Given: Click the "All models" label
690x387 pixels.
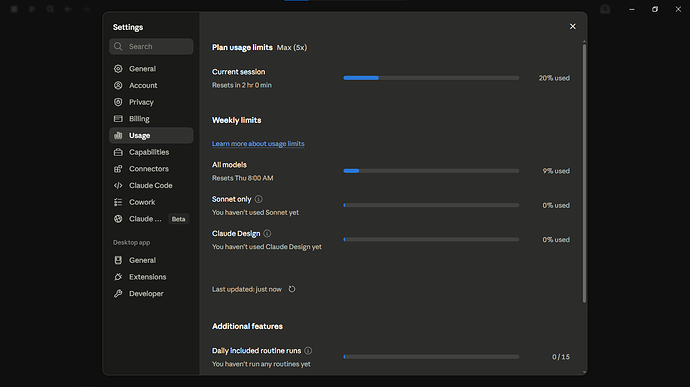Looking at the screenshot, I should (229, 165).
